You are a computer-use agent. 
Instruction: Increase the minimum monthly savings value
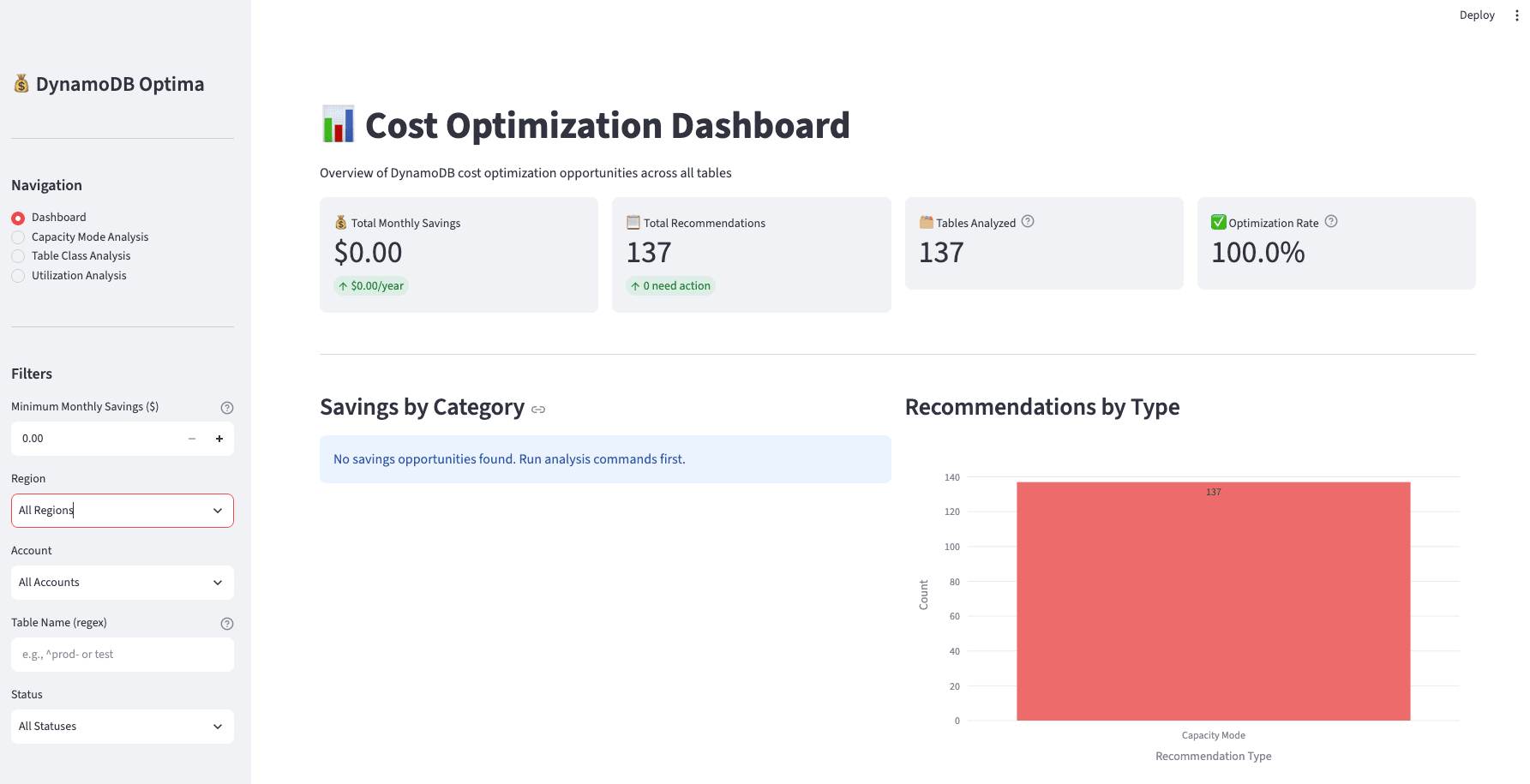pos(219,439)
